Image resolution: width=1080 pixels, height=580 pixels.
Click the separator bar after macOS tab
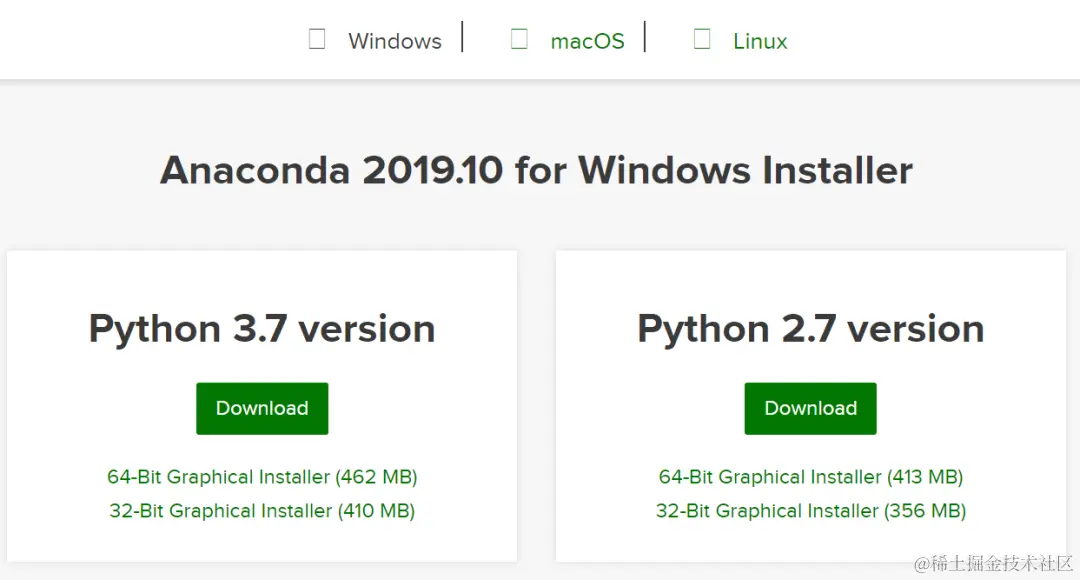[645, 36]
